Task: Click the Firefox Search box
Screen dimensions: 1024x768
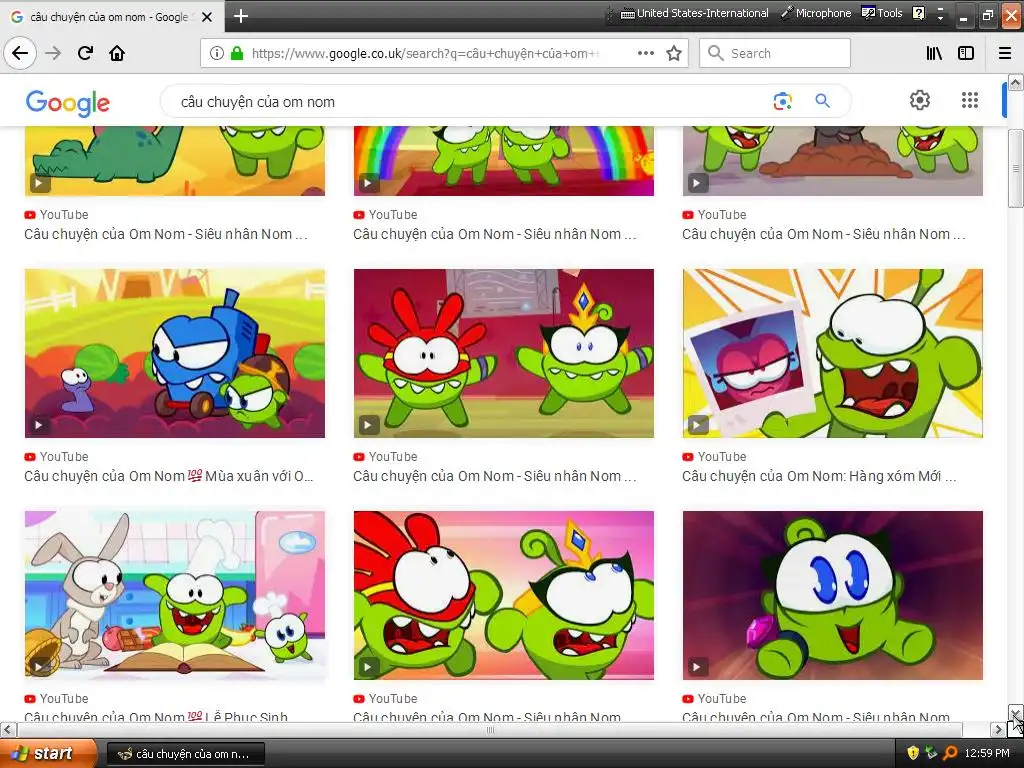Action: 775,53
